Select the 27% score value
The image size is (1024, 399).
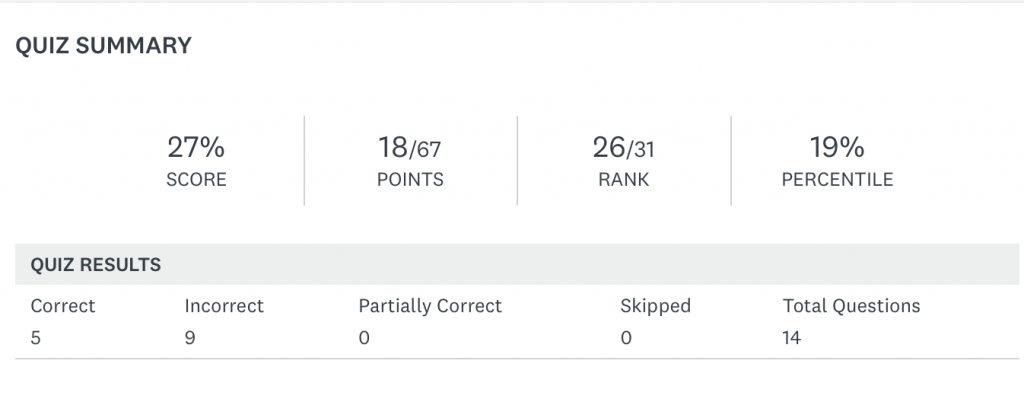click(196, 148)
